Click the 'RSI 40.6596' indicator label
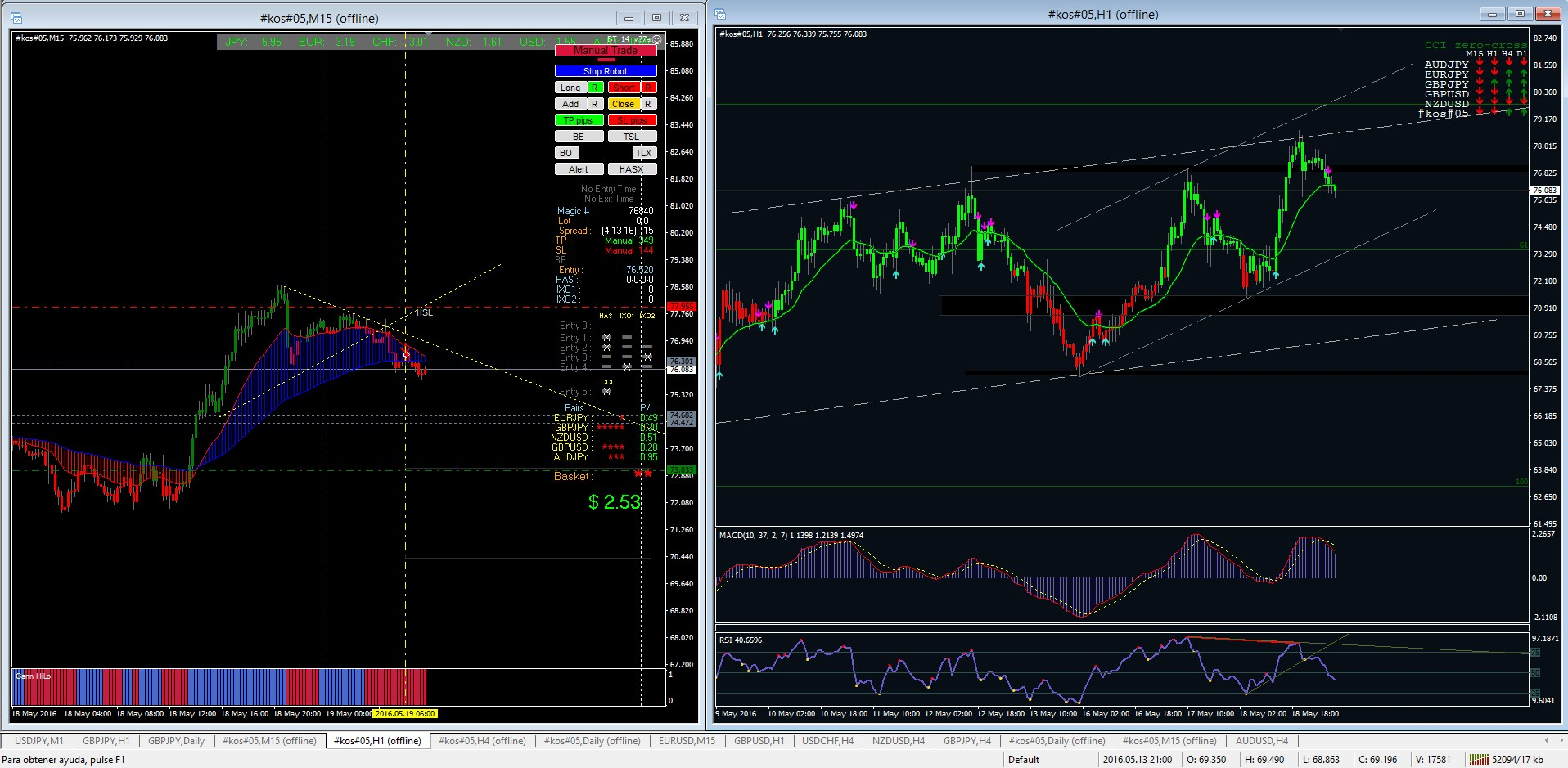The image size is (1568, 768). 741,640
